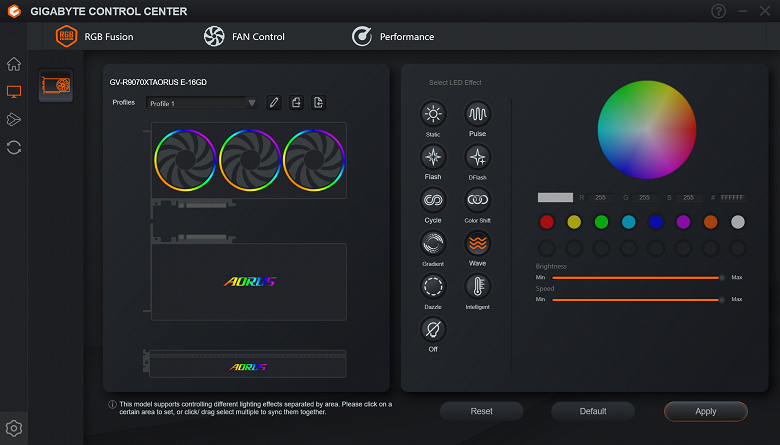
Task: Click the B value field
Action: (688, 197)
